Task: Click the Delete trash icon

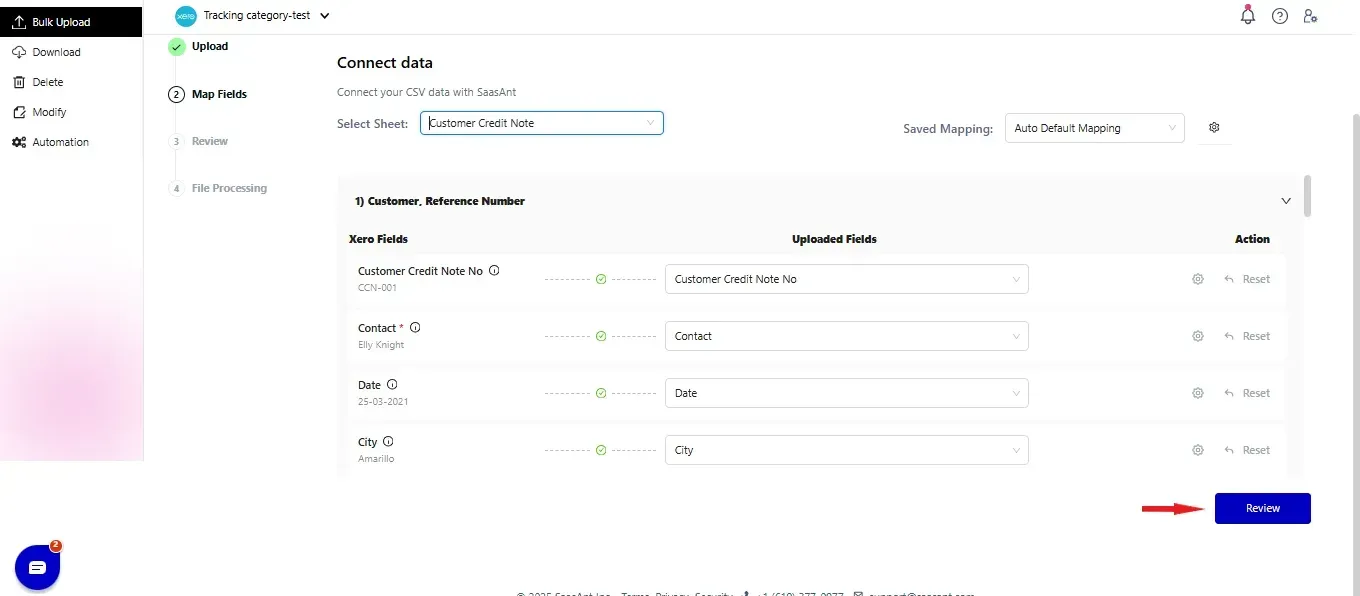Action: [x=19, y=82]
